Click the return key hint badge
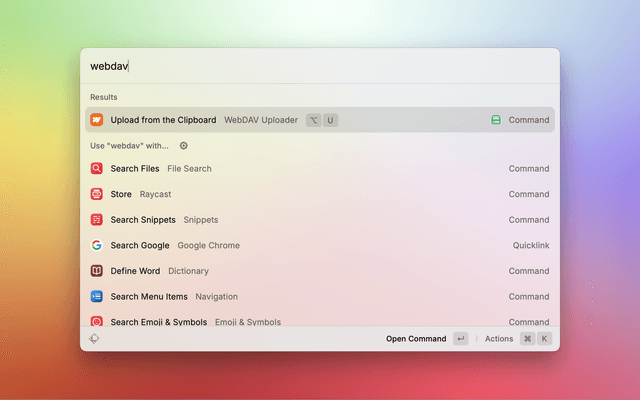 click(460, 339)
